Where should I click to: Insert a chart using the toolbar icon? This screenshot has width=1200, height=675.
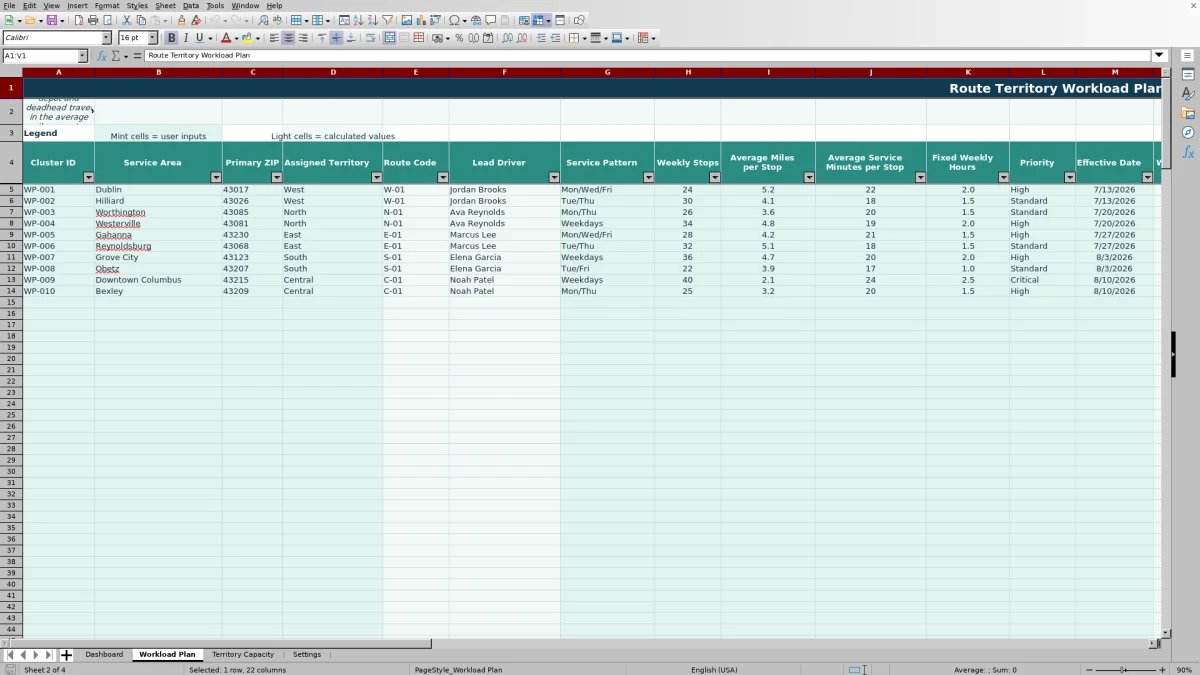point(420,20)
